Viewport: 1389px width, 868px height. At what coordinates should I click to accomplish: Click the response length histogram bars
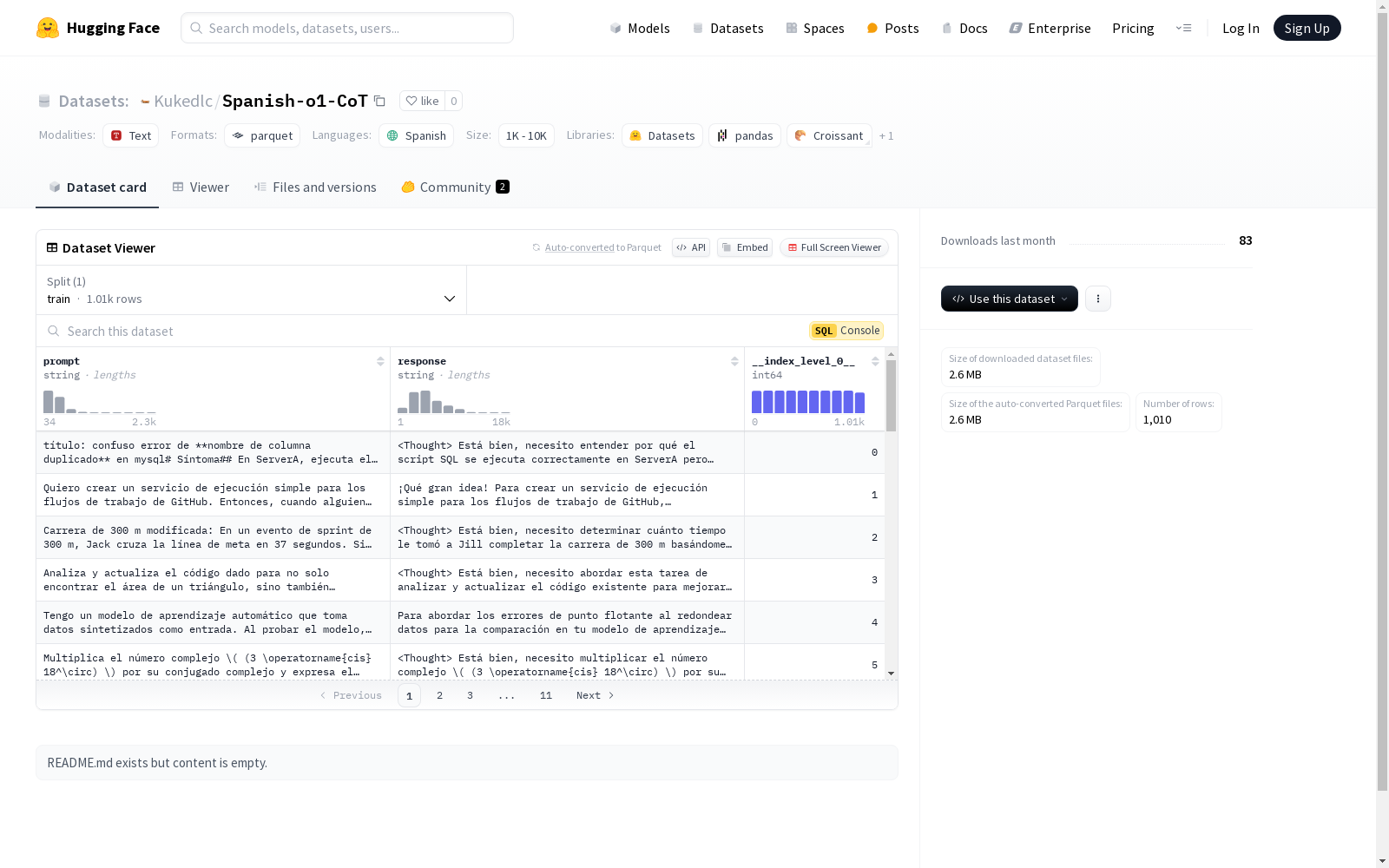pos(454,401)
